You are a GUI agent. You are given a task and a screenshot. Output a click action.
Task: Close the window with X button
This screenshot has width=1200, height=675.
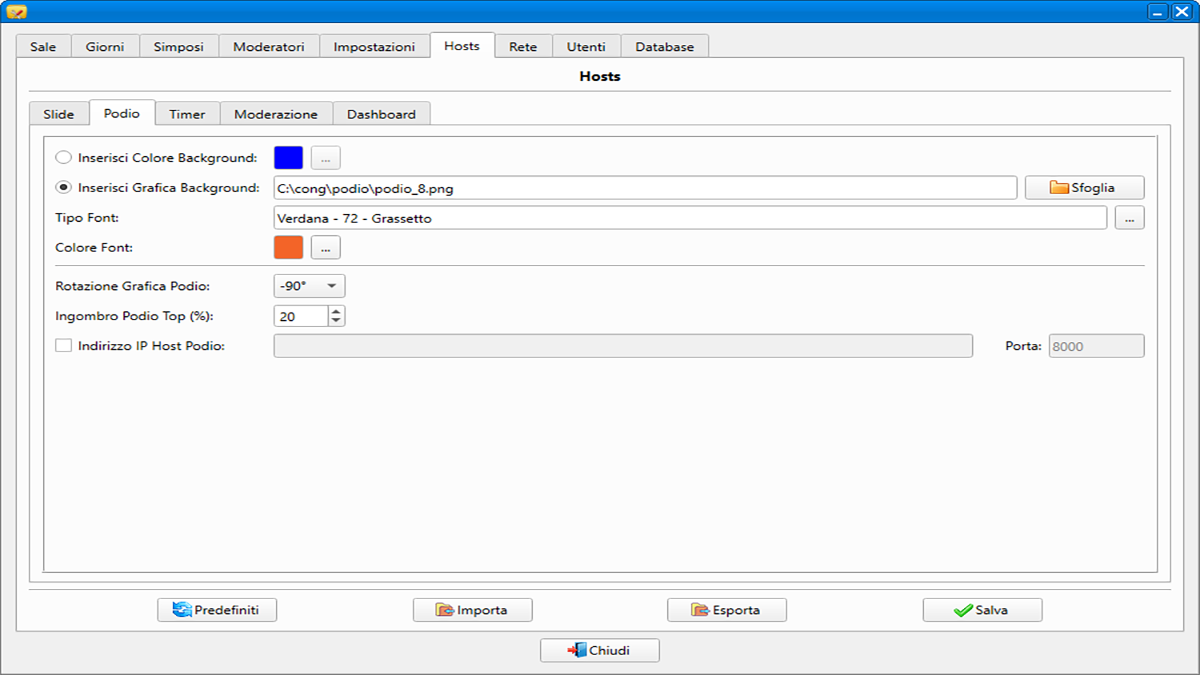(1180, 12)
